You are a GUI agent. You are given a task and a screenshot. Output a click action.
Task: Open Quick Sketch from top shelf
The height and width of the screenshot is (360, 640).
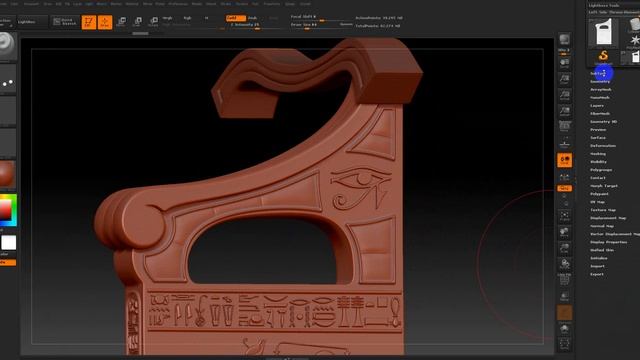point(65,22)
